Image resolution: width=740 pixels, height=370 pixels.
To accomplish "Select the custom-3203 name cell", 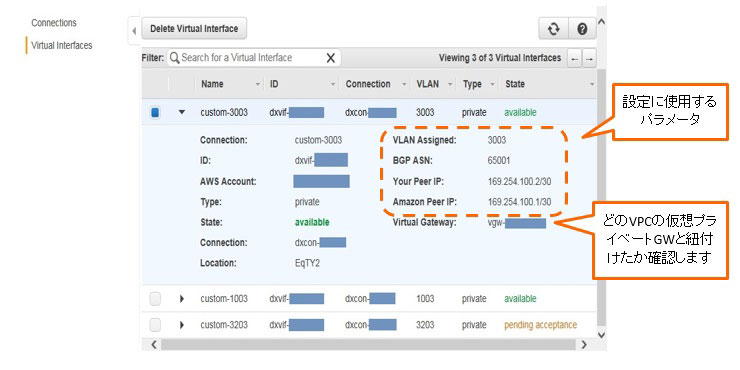I will pyautogui.click(x=224, y=325).
